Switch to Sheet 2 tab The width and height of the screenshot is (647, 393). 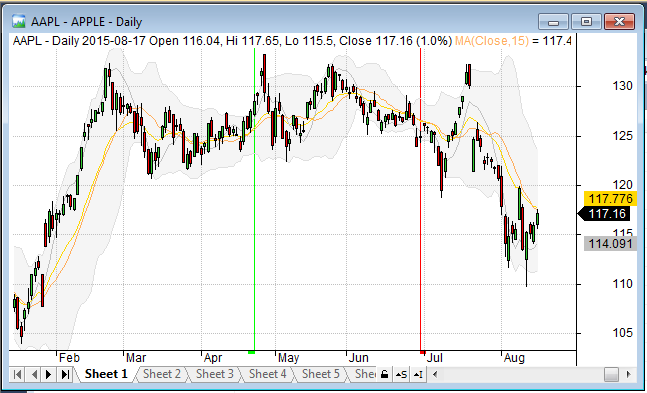(x=162, y=374)
